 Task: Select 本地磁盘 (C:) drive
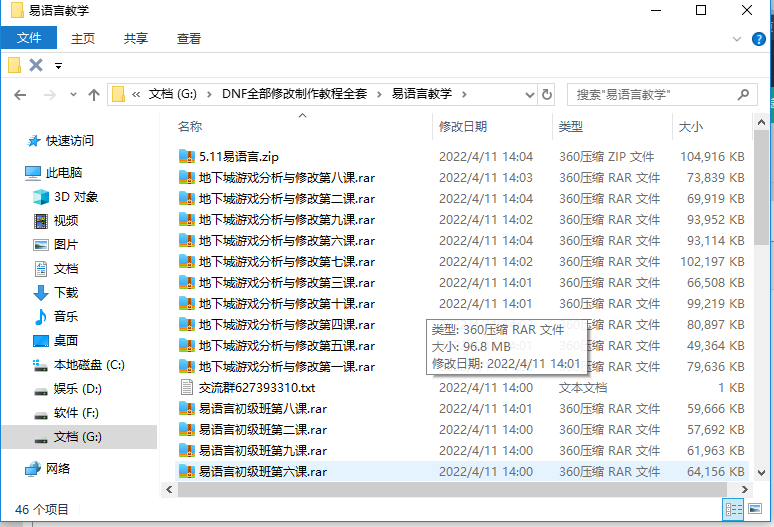tap(89, 365)
